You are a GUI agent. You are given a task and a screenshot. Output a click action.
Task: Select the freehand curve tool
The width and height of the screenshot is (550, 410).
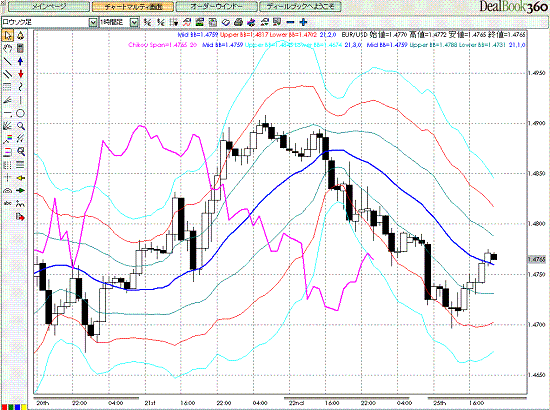coord(20,87)
